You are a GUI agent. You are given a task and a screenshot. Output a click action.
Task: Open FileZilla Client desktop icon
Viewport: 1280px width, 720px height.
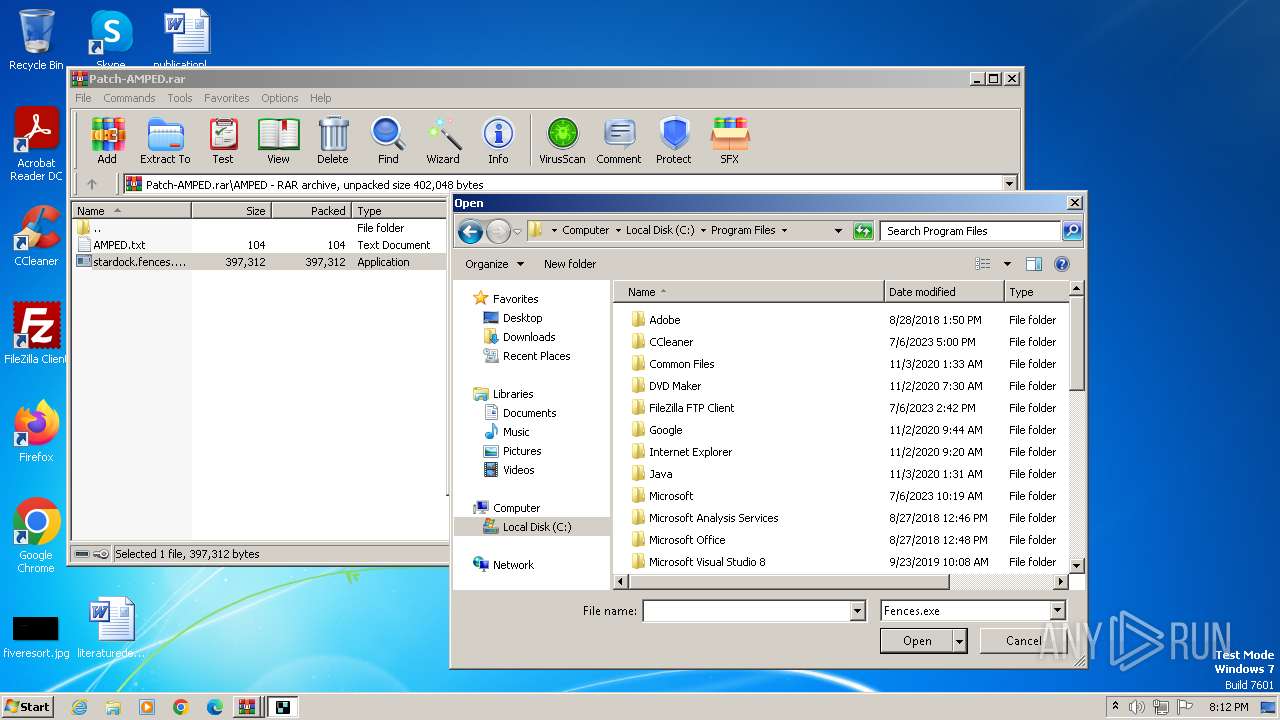pyautogui.click(x=36, y=334)
